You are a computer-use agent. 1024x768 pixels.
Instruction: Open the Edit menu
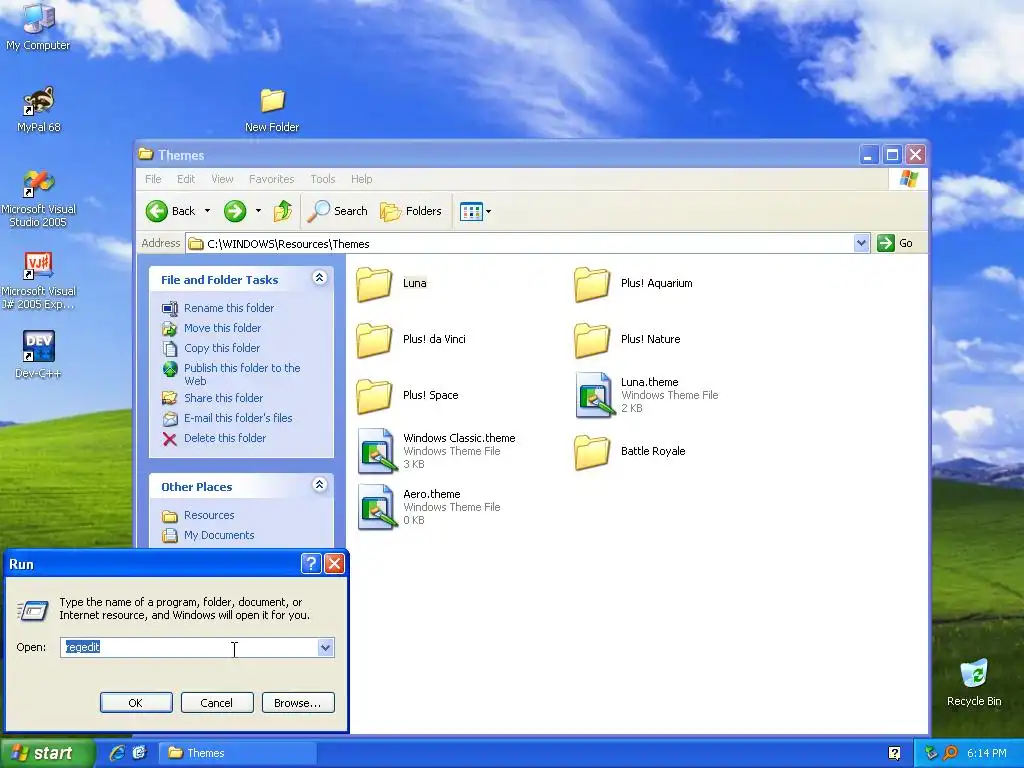186,179
